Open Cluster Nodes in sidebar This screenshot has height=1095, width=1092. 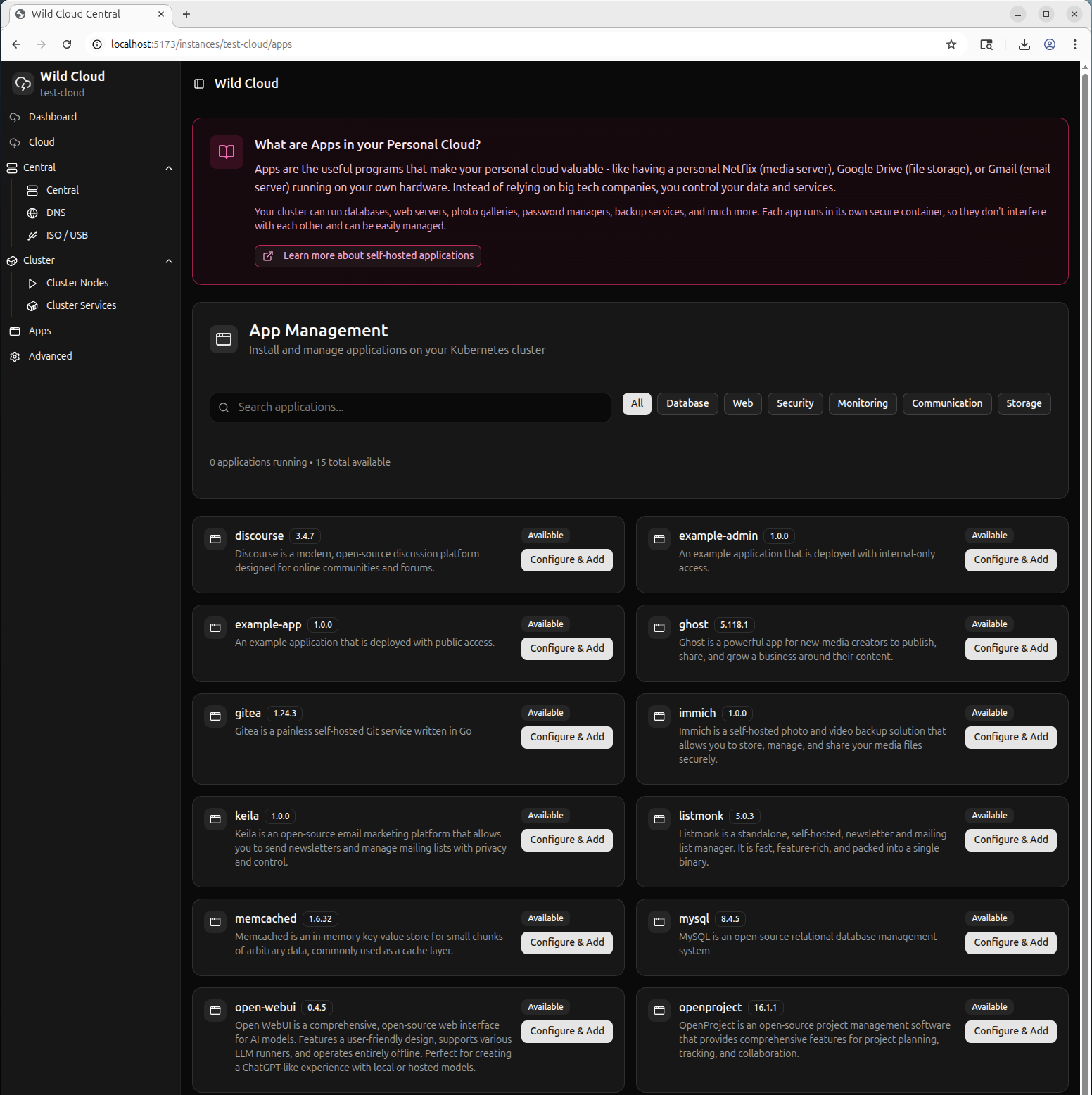(x=77, y=283)
